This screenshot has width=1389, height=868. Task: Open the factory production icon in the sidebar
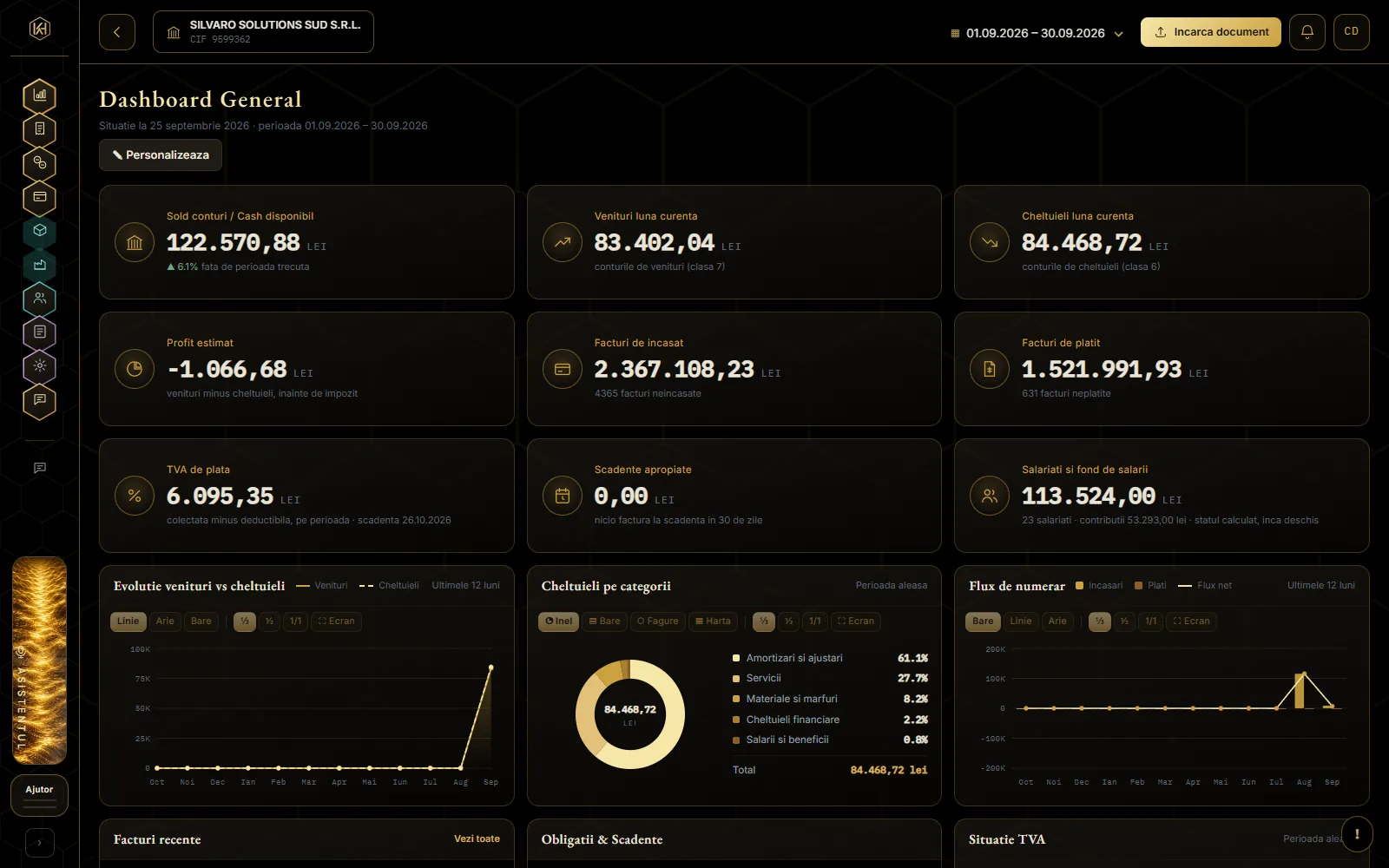click(x=40, y=265)
